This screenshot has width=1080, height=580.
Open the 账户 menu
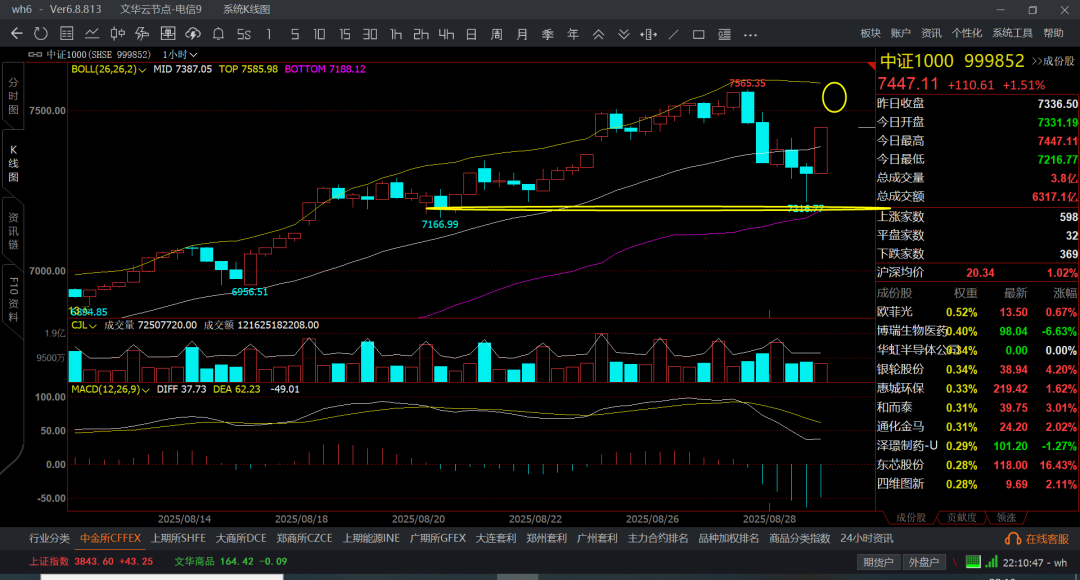[x=900, y=33]
